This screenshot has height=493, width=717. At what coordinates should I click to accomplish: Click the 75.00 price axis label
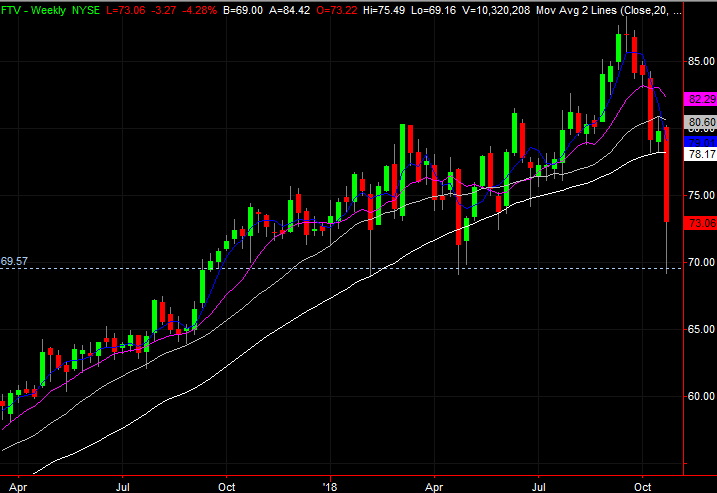pyautogui.click(x=701, y=195)
